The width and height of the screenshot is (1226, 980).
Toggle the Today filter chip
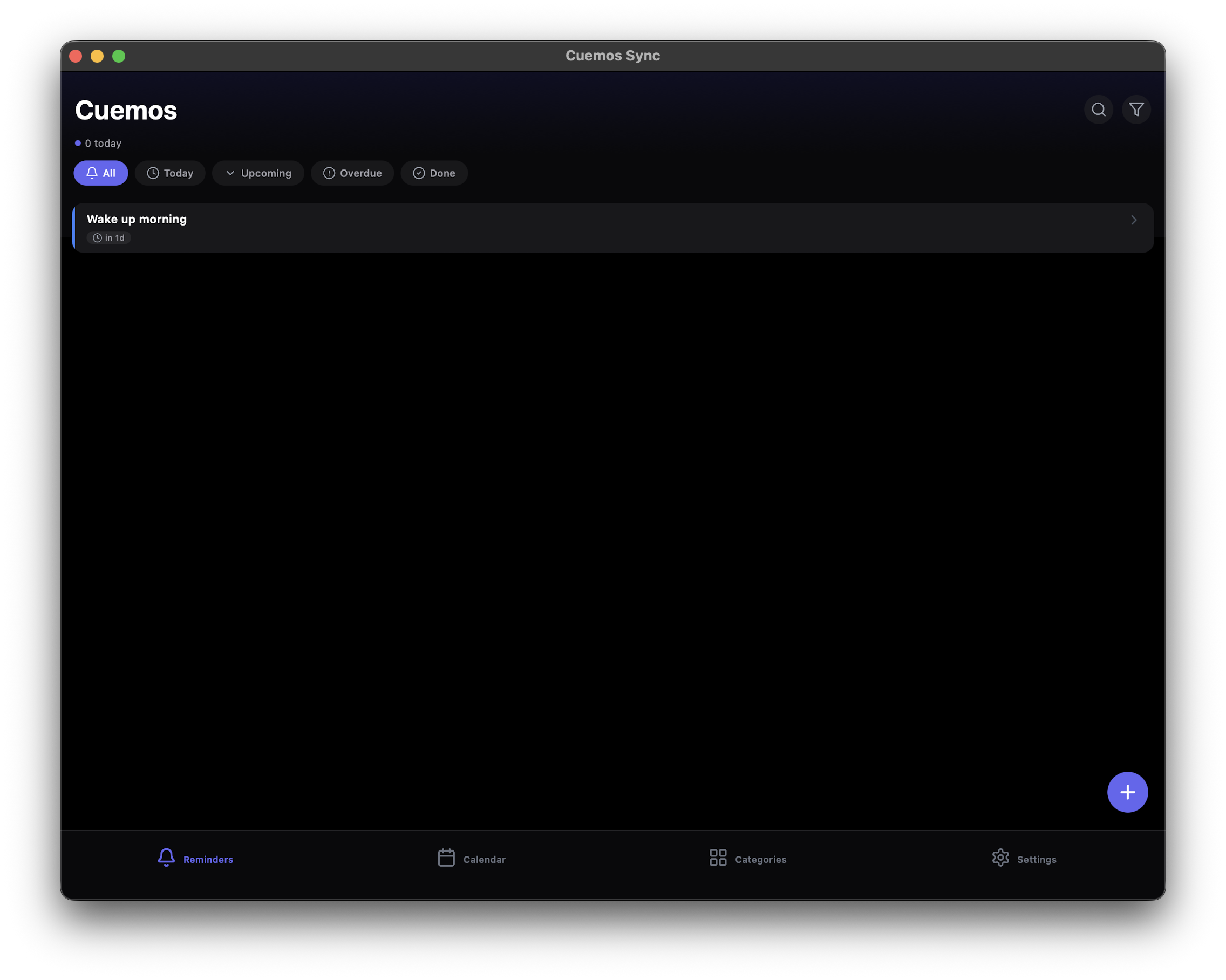point(170,173)
